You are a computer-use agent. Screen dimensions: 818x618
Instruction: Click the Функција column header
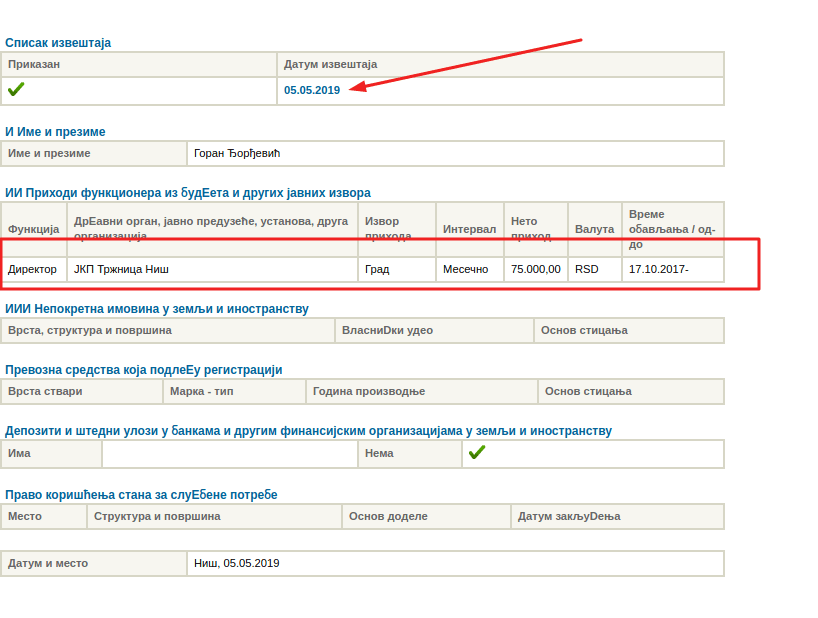click(x=34, y=229)
